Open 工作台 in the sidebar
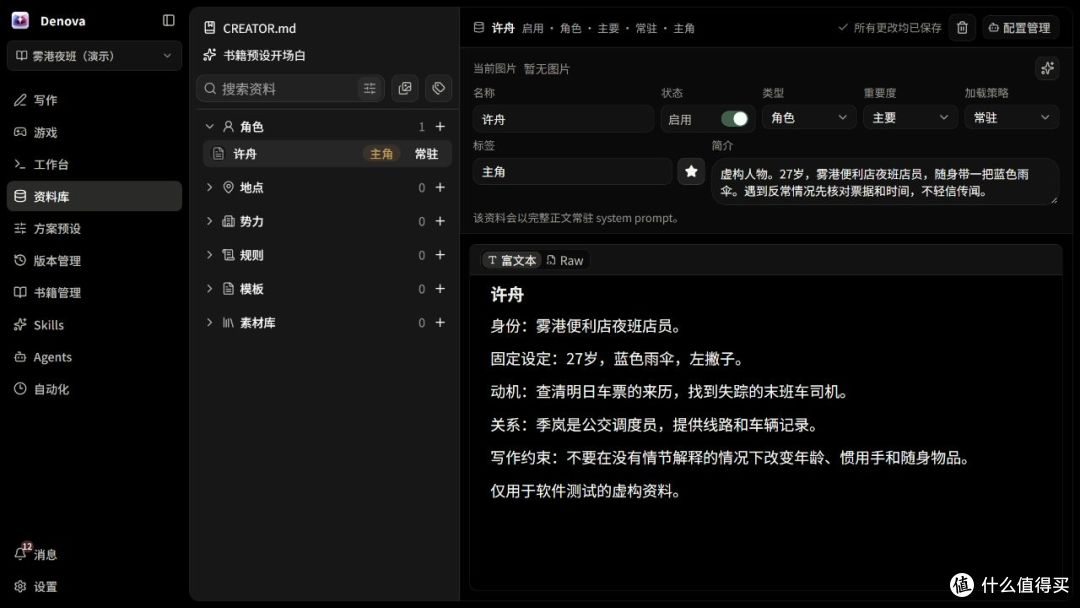The image size is (1080, 608). click(94, 164)
